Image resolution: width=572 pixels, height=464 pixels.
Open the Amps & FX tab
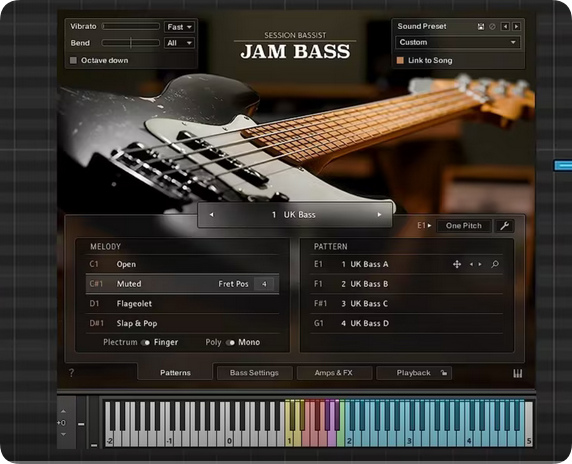[334, 373]
